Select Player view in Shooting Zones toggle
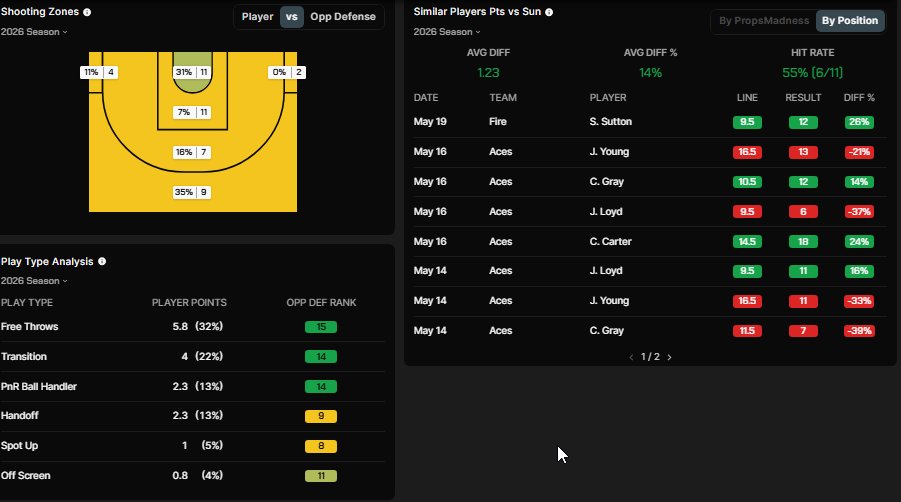Viewport: 901px width, 502px height. coord(257,17)
